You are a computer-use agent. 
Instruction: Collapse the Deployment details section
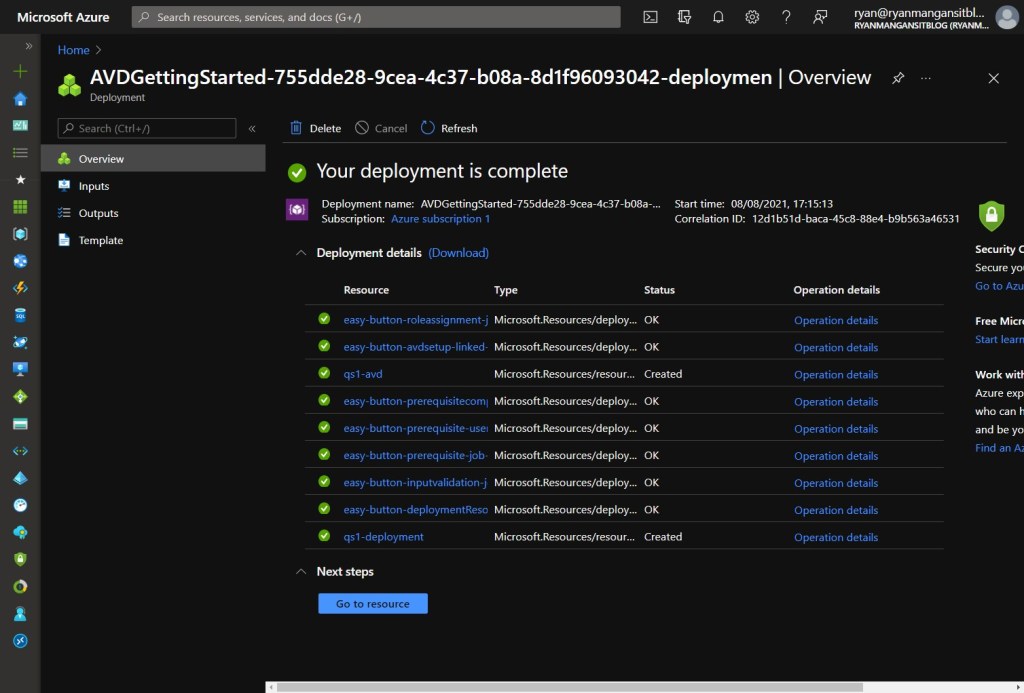click(x=300, y=253)
